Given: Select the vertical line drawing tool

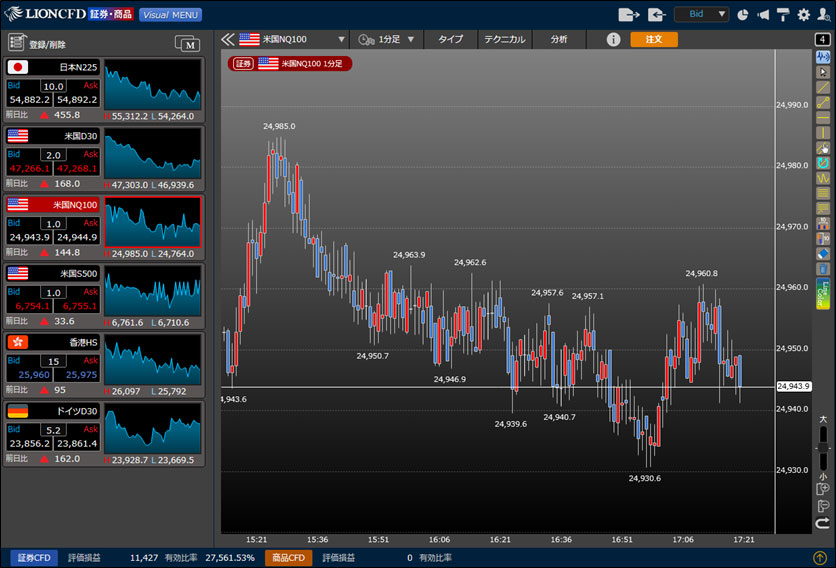Looking at the screenshot, I should coord(823,132).
